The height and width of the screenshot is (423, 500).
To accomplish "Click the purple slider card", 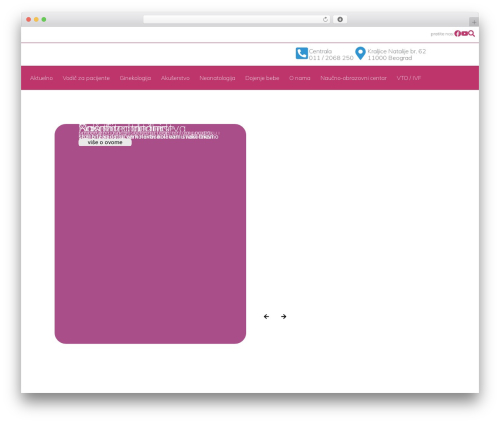I will click(x=150, y=234).
